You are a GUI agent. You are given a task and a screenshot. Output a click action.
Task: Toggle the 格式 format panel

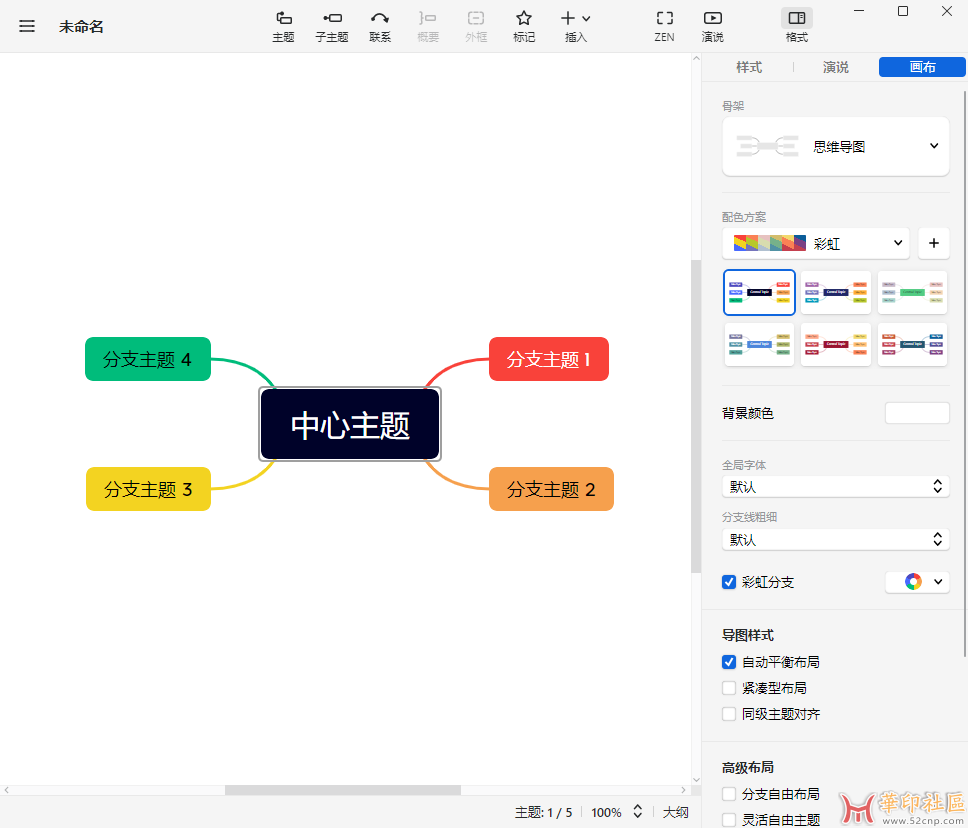pyautogui.click(x=796, y=27)
